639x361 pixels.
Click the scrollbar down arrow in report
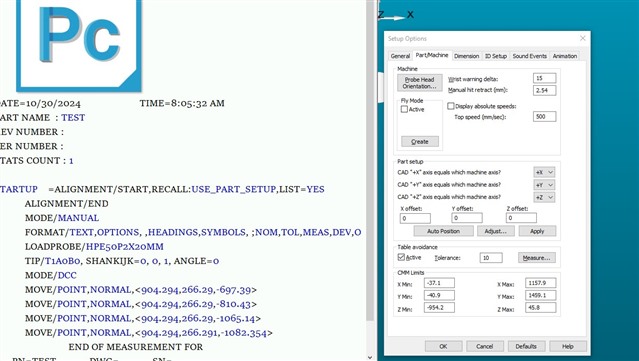[x=370, y=357]
